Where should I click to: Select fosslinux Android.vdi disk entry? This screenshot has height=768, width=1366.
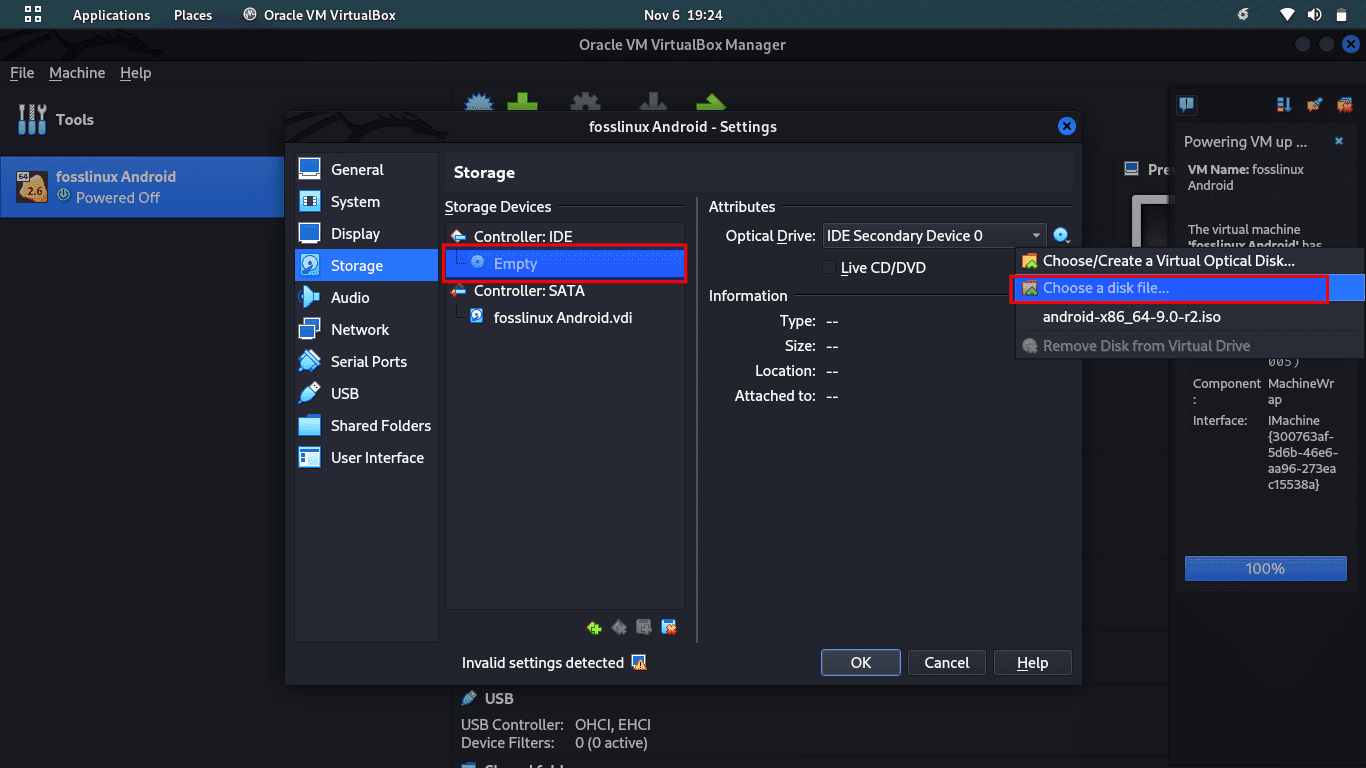[x=563, y=318]
